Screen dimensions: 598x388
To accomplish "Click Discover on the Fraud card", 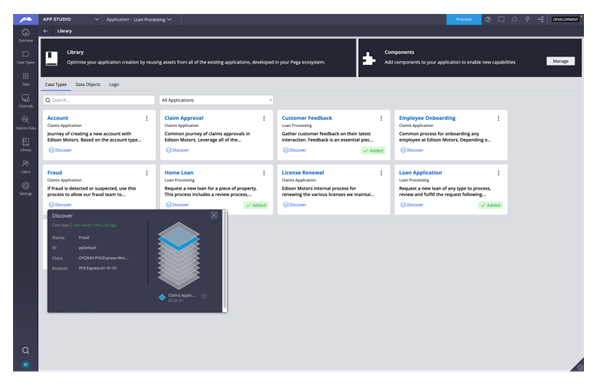I will tap(60, 205).
